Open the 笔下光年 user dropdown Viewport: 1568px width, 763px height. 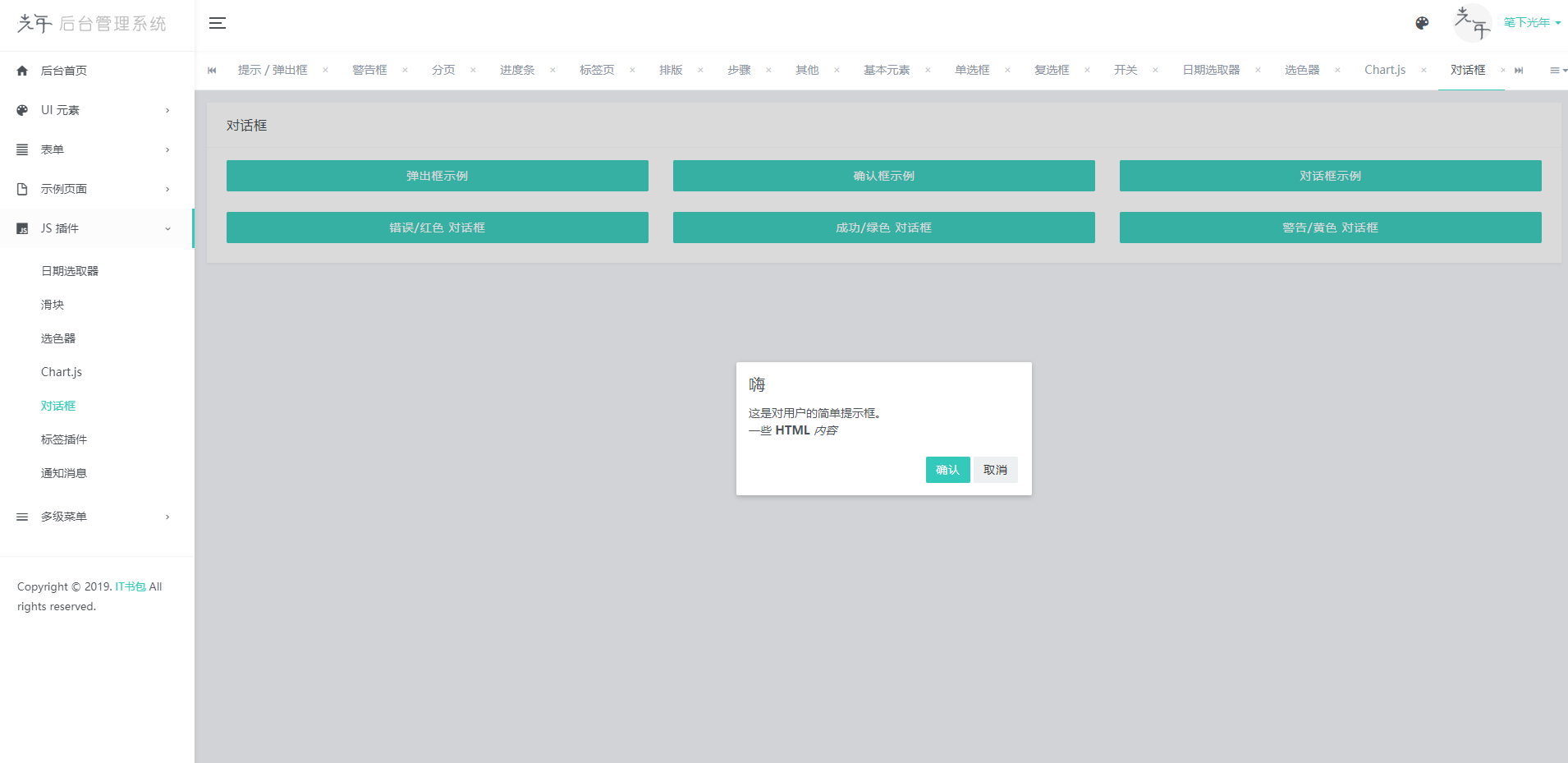(x=1532, y=22)
